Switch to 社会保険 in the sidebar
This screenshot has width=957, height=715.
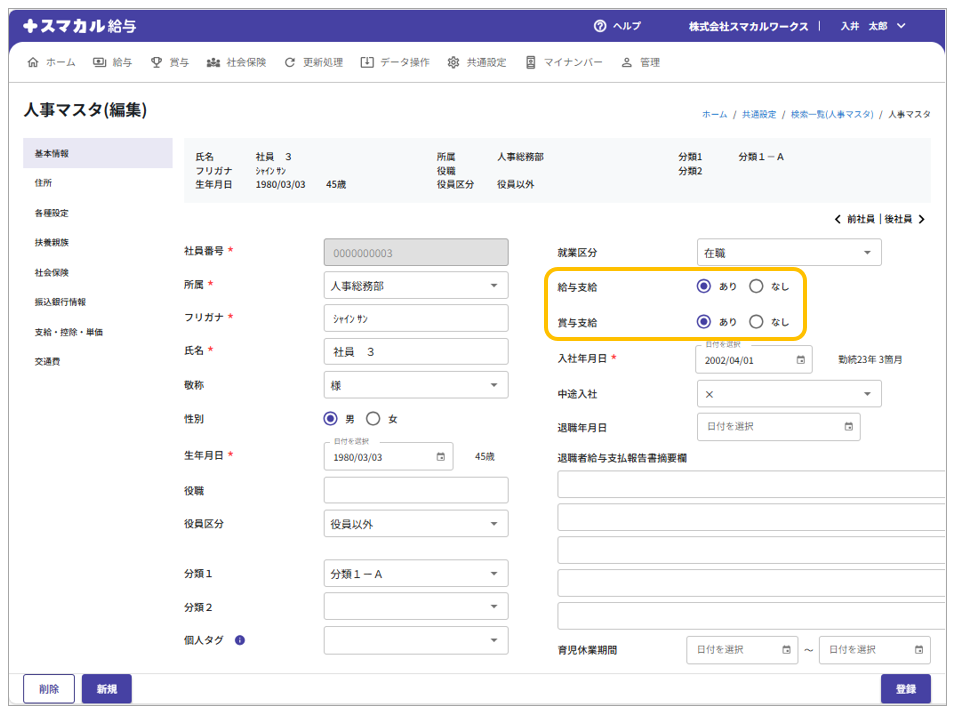pyautogui.click(x=51, y=272)
